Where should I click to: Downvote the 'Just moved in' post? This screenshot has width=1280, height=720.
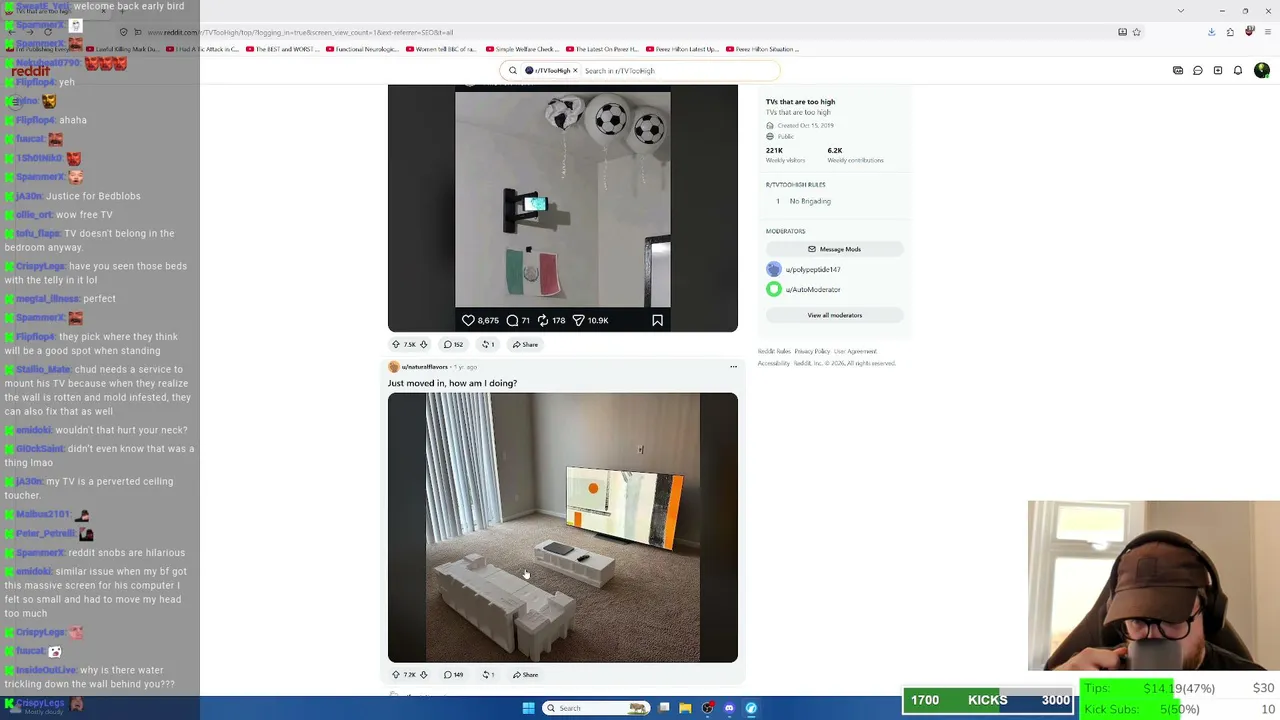423,675
